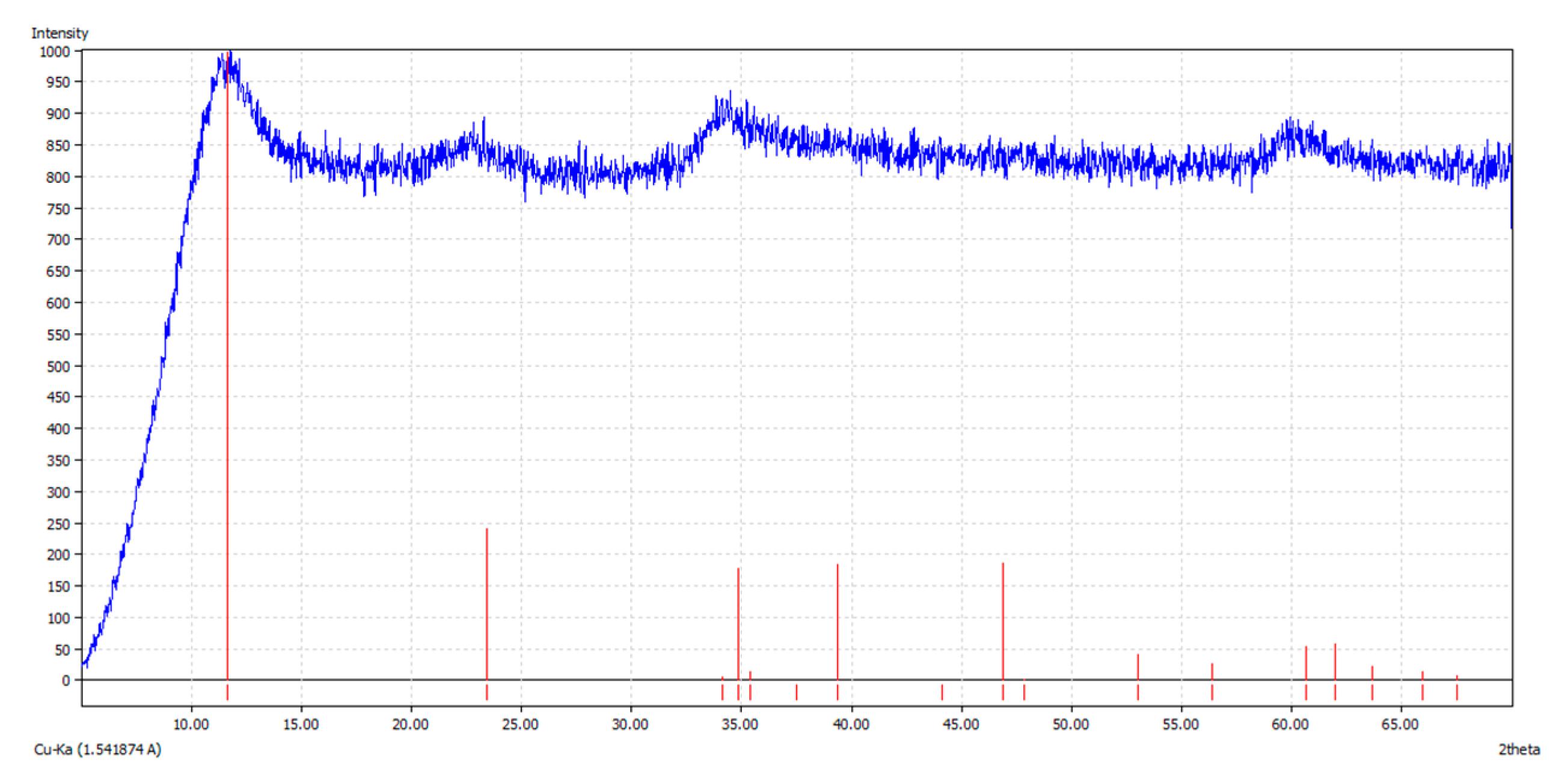Click the red reference line near 39.4 degrees
Image resolution: width=1568 pixels, height=781 pixels.
pyautogui.click(x=837, y=621)
